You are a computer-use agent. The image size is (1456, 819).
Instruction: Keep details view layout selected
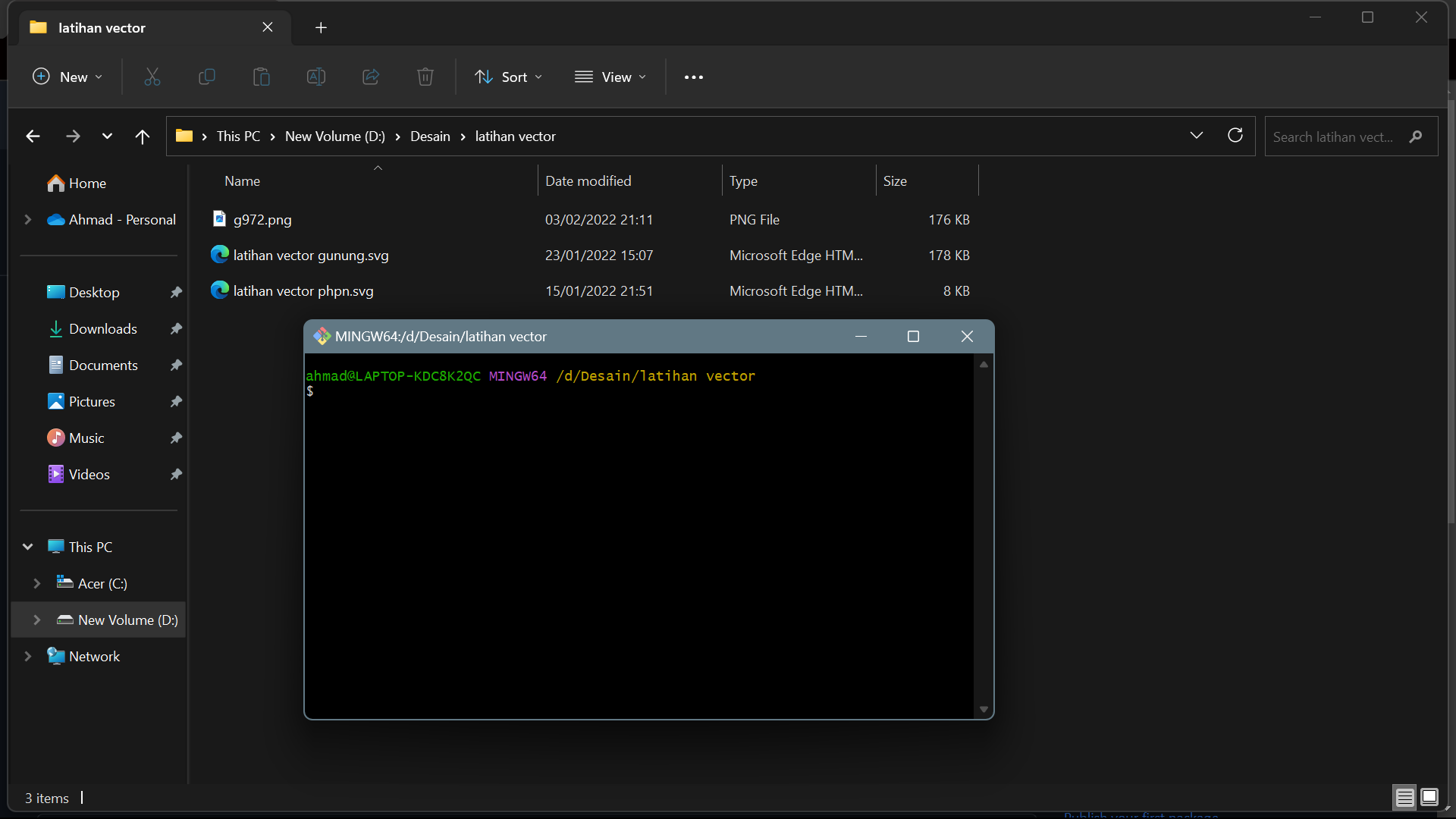click(x=1404, y=797)
